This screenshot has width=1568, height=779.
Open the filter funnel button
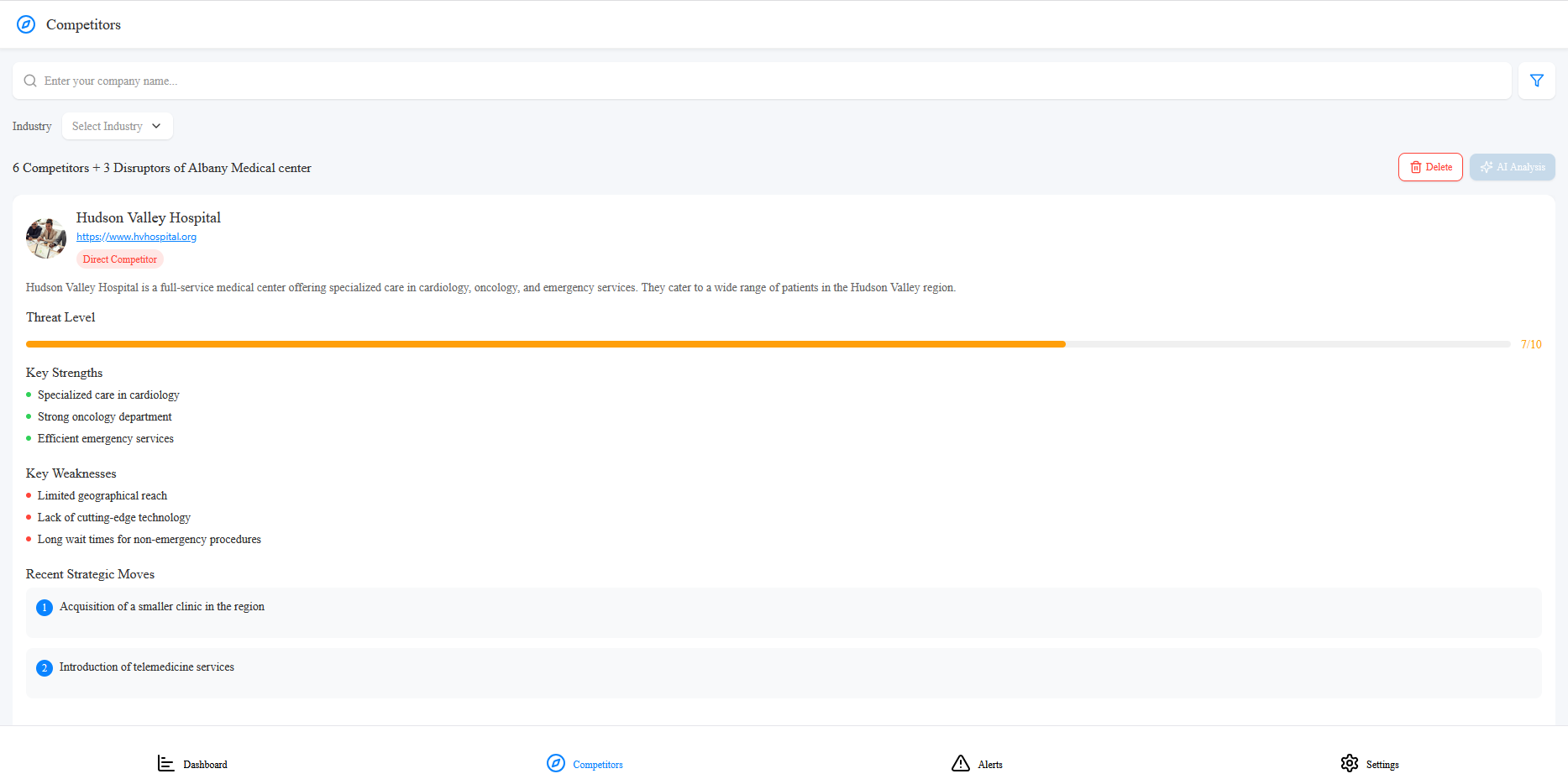[1536, 81]
